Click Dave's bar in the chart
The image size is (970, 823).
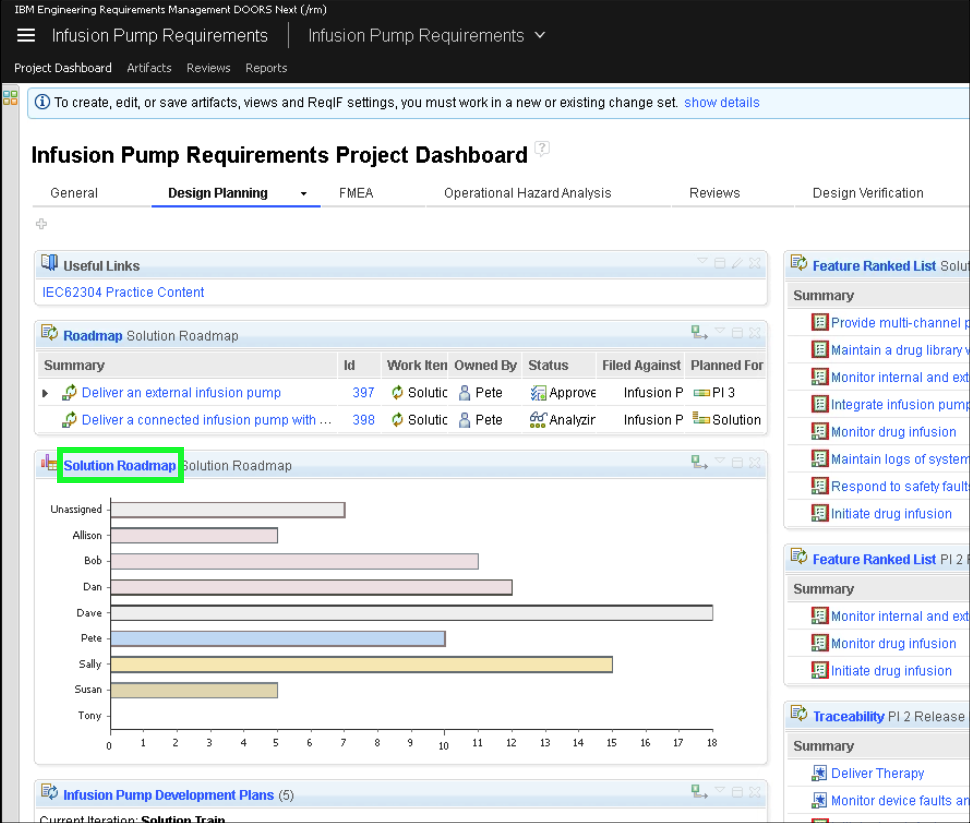click(x=410, y=612)
